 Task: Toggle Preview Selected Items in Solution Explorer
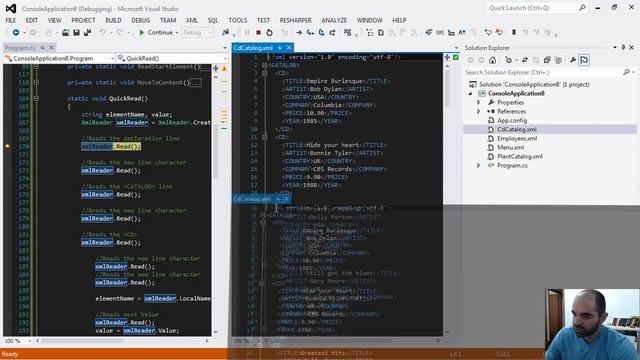click(x=584, y=60)
